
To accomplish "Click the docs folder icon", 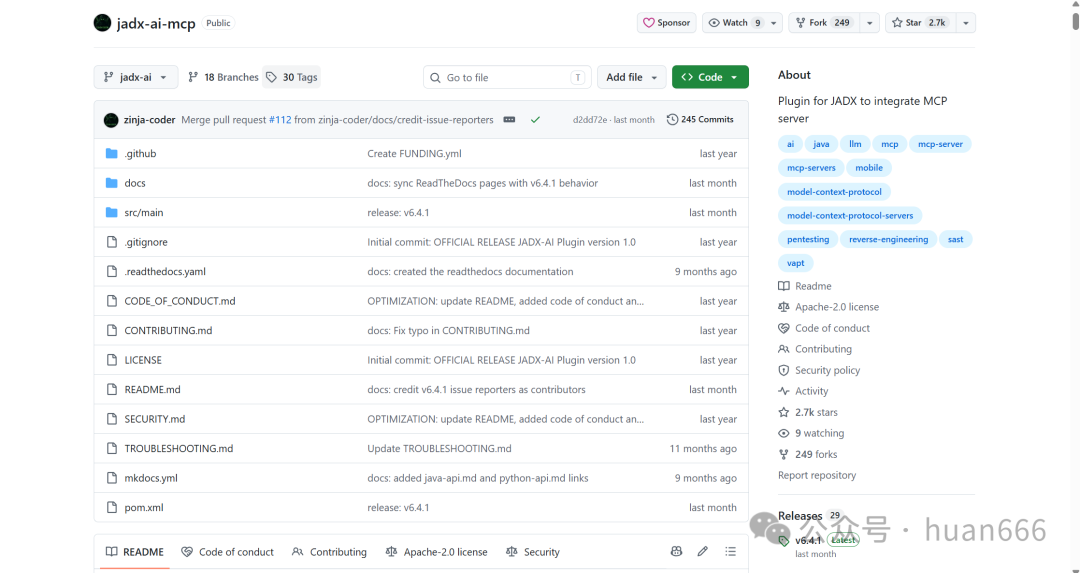I will (112, 183).
